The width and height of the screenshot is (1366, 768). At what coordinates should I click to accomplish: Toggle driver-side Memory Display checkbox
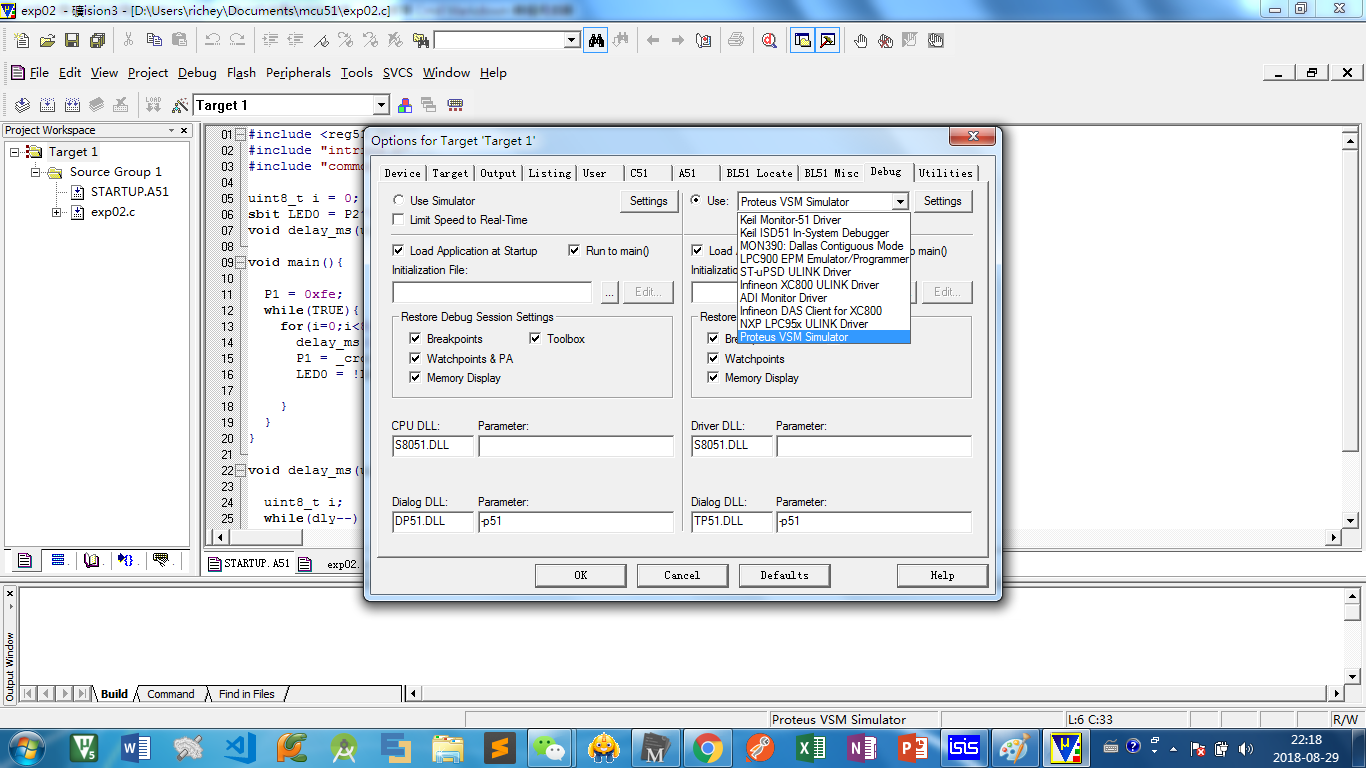pos(713,378)
